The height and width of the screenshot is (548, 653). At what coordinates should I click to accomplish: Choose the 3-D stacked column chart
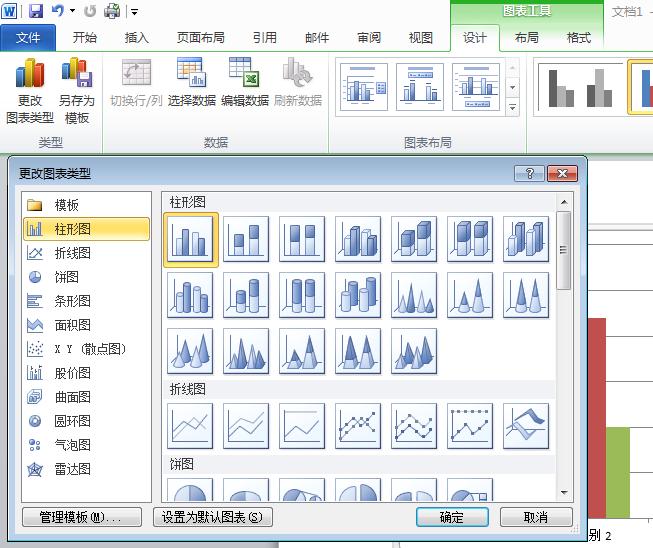tap(414, 239)
